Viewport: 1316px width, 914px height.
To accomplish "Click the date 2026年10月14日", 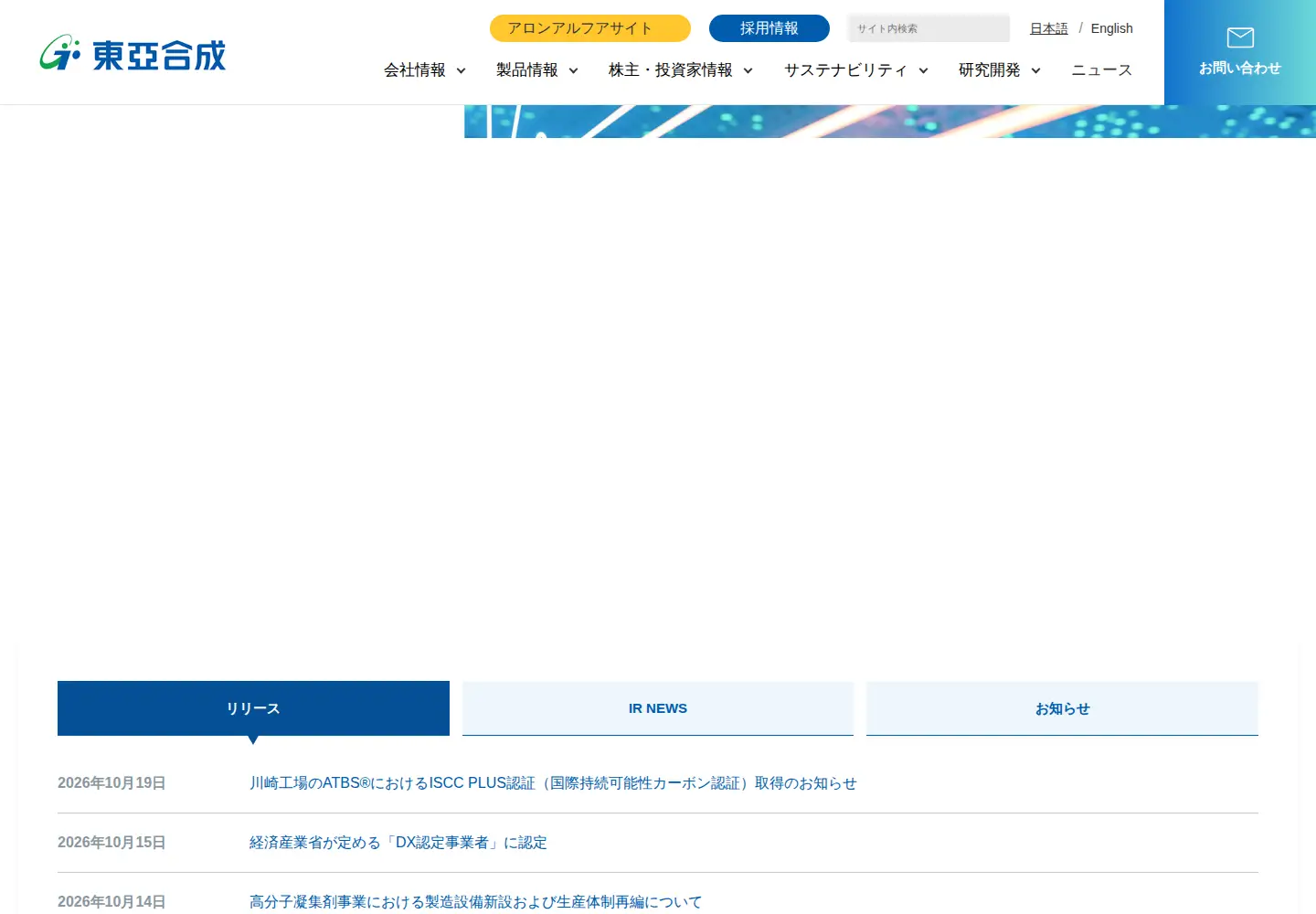I will [111, 902].
